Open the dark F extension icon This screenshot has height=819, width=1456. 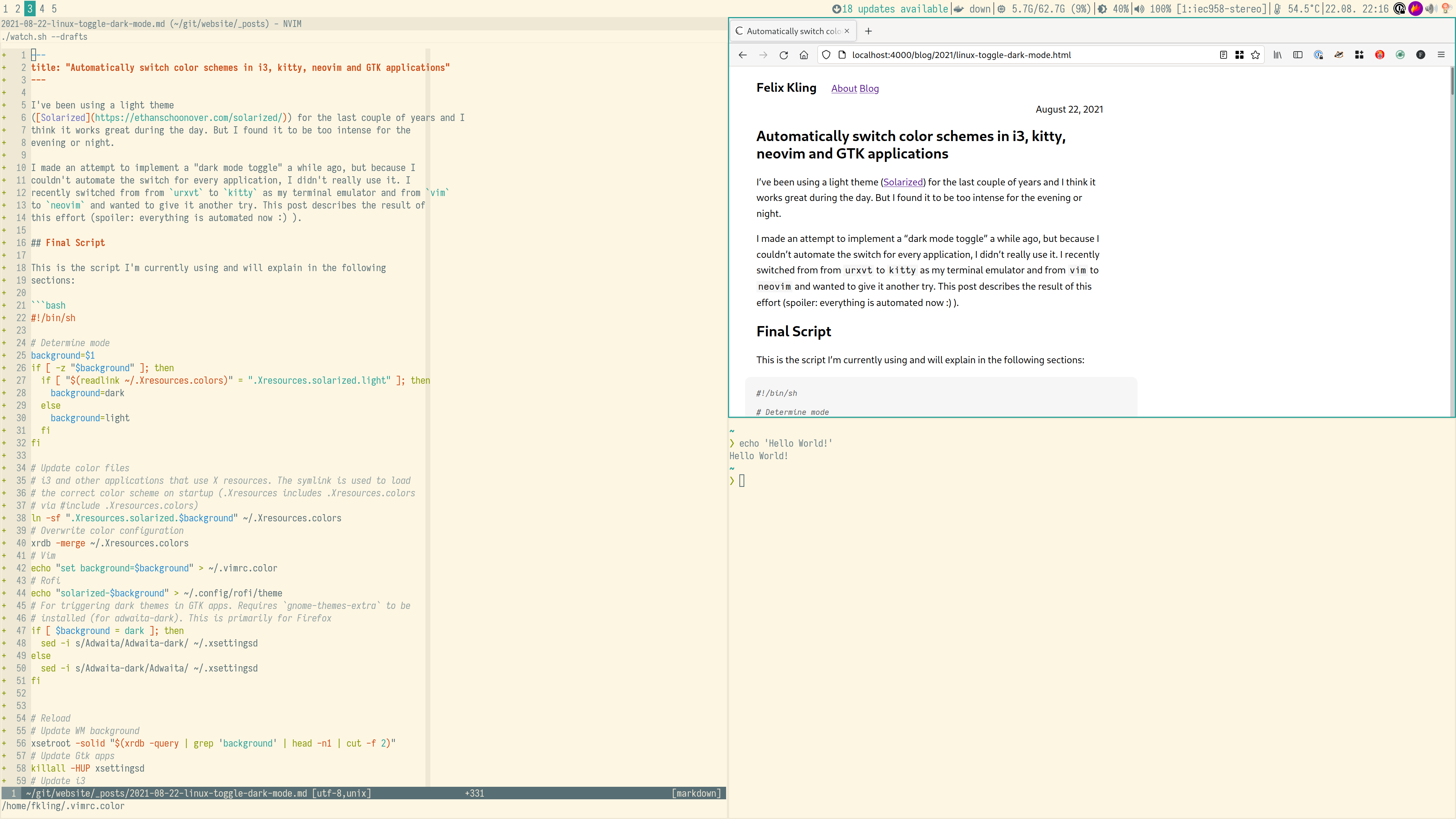click(1420, 55)
